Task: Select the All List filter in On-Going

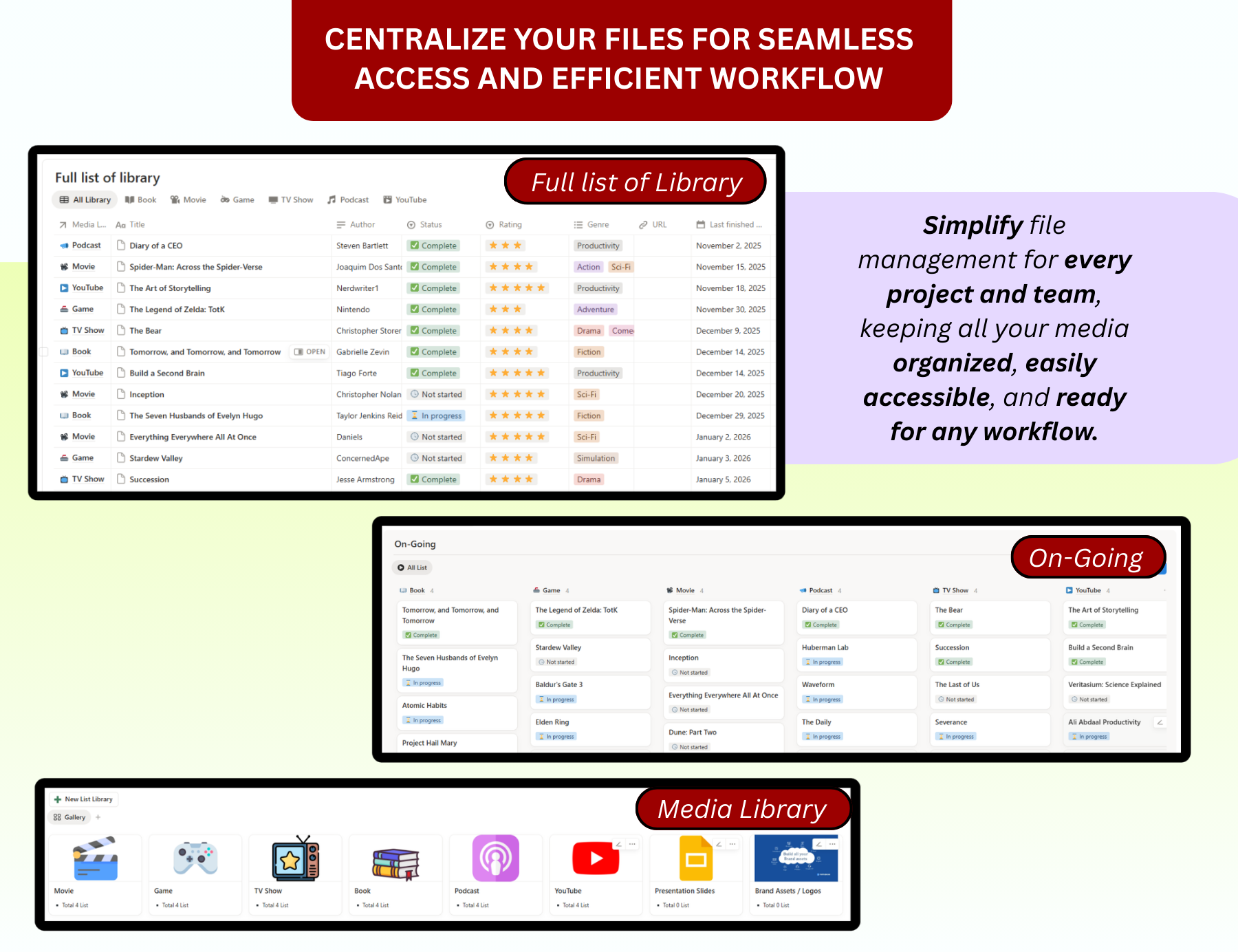Action: [x=412, y=568]
